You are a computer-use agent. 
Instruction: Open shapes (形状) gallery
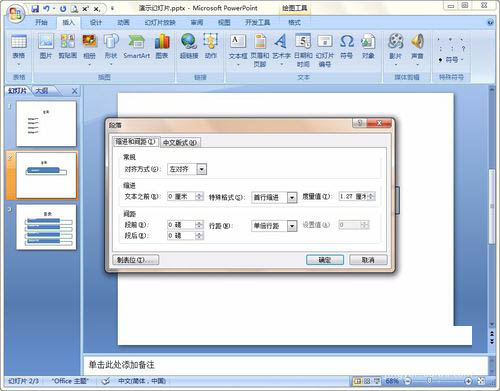tap(111, 50)
